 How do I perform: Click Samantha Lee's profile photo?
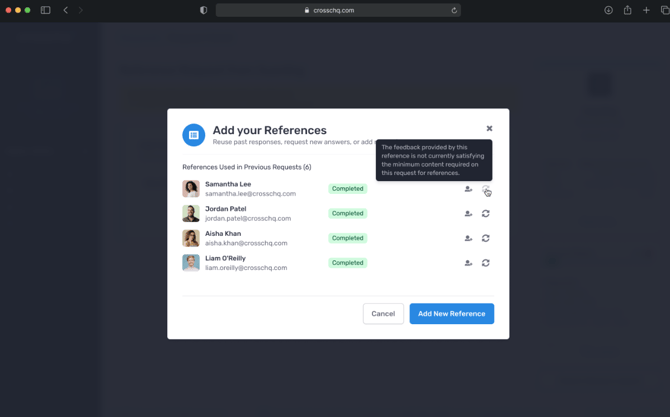click(191, 189)
